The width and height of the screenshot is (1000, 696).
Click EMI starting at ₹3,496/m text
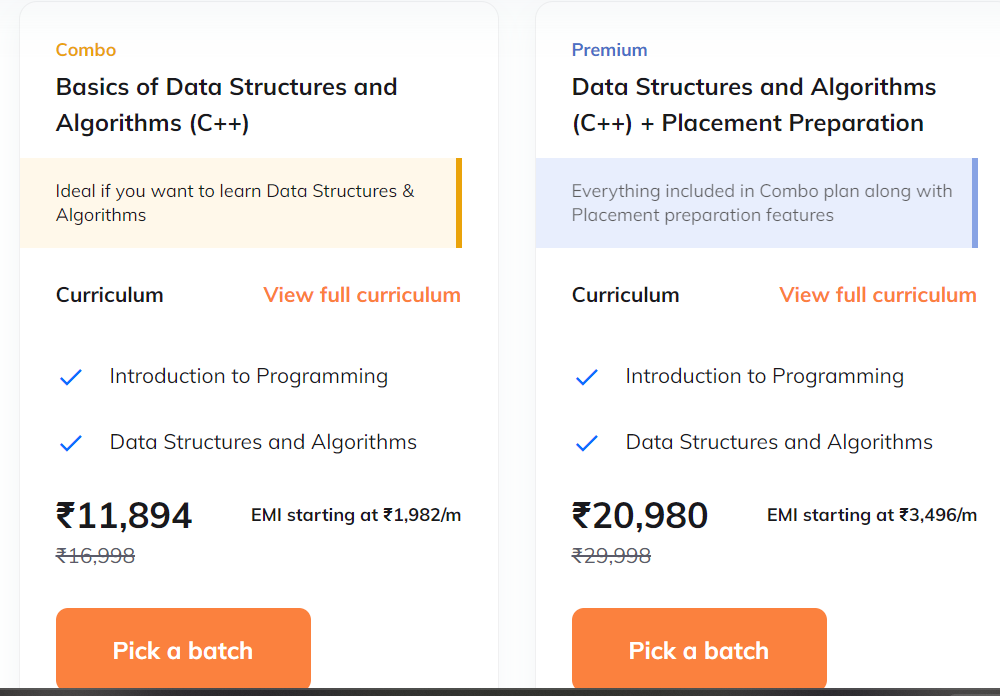coord(872,515)
